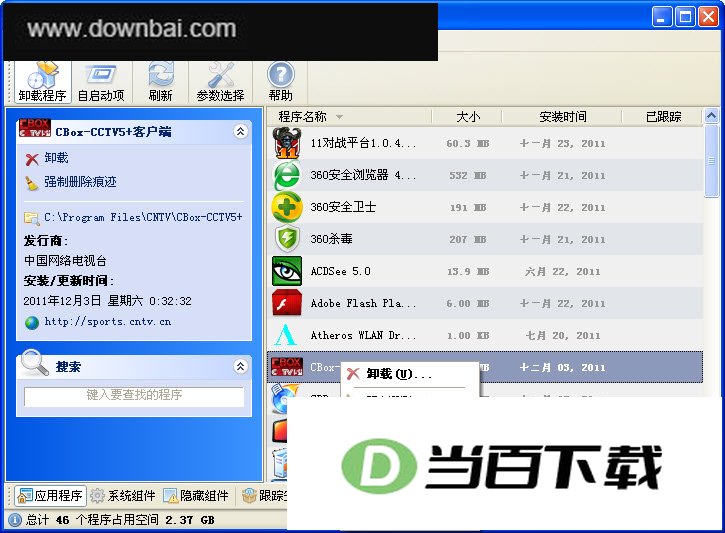Select the 360安全浏览器 program icon
The image size is (725, 533).
(x=287, y=175)
